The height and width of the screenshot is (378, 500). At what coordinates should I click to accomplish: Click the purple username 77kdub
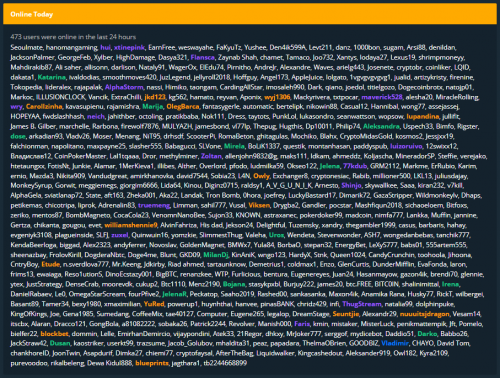click(x=355, y=166)
